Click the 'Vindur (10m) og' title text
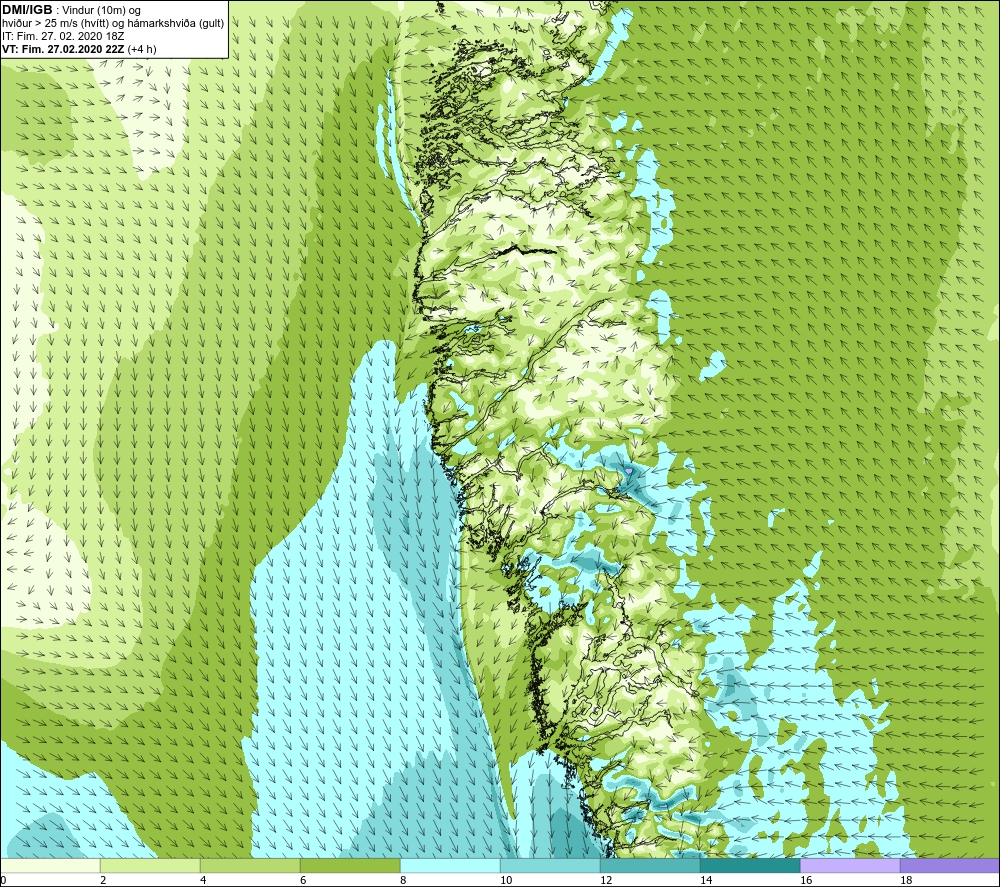The height and width of the screenshot is (887, 1000). [x=103, y=11]
